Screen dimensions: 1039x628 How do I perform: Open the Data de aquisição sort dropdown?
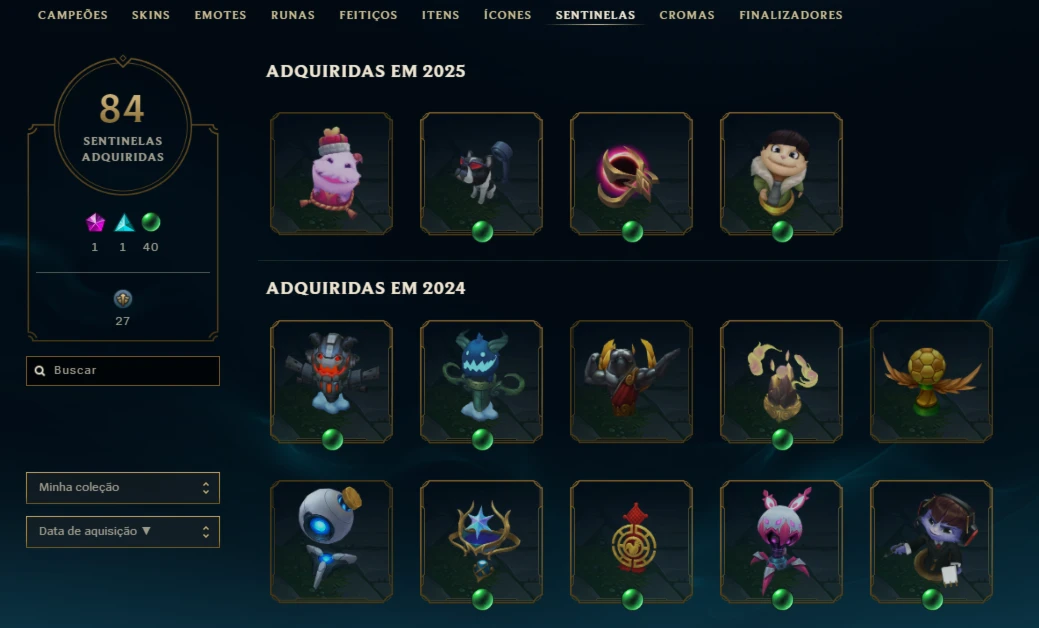123,532
